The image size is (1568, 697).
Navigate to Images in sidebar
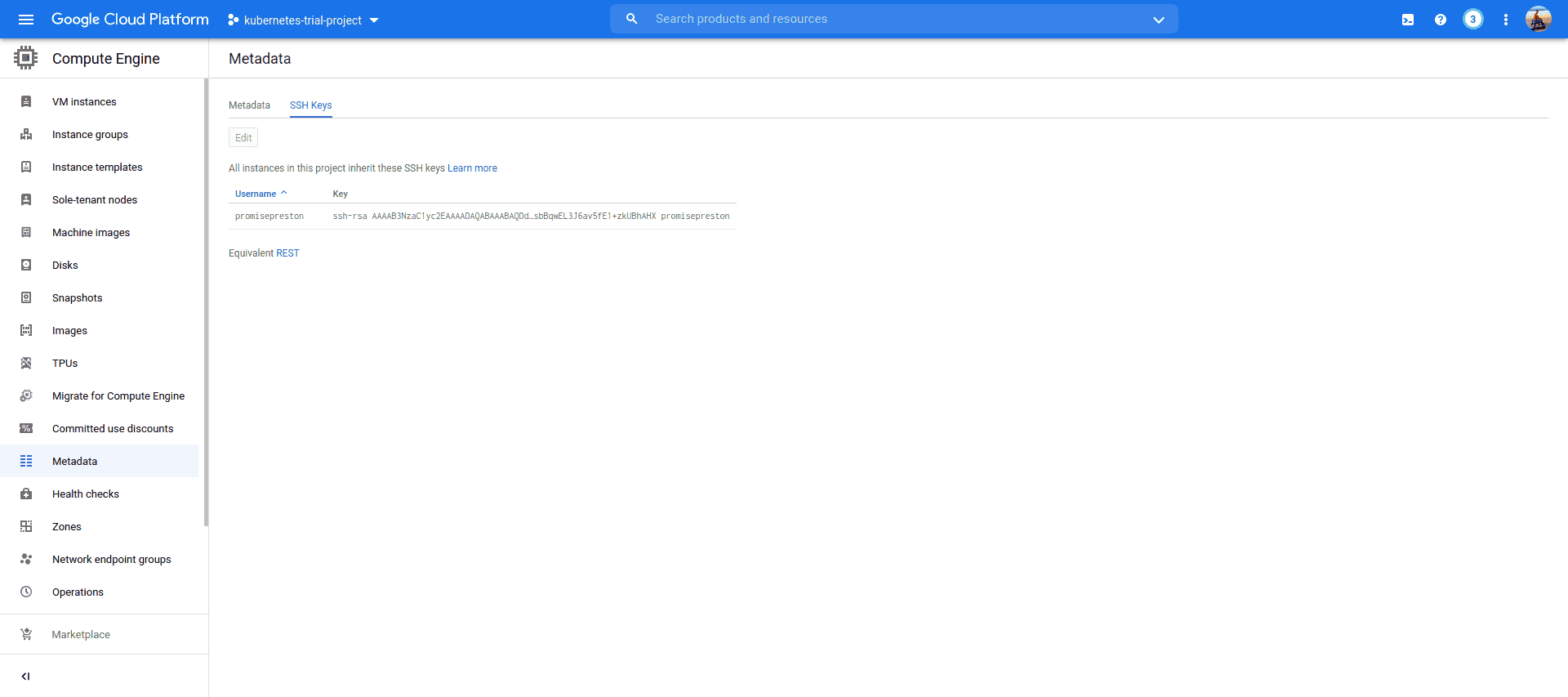pos(69,330)
